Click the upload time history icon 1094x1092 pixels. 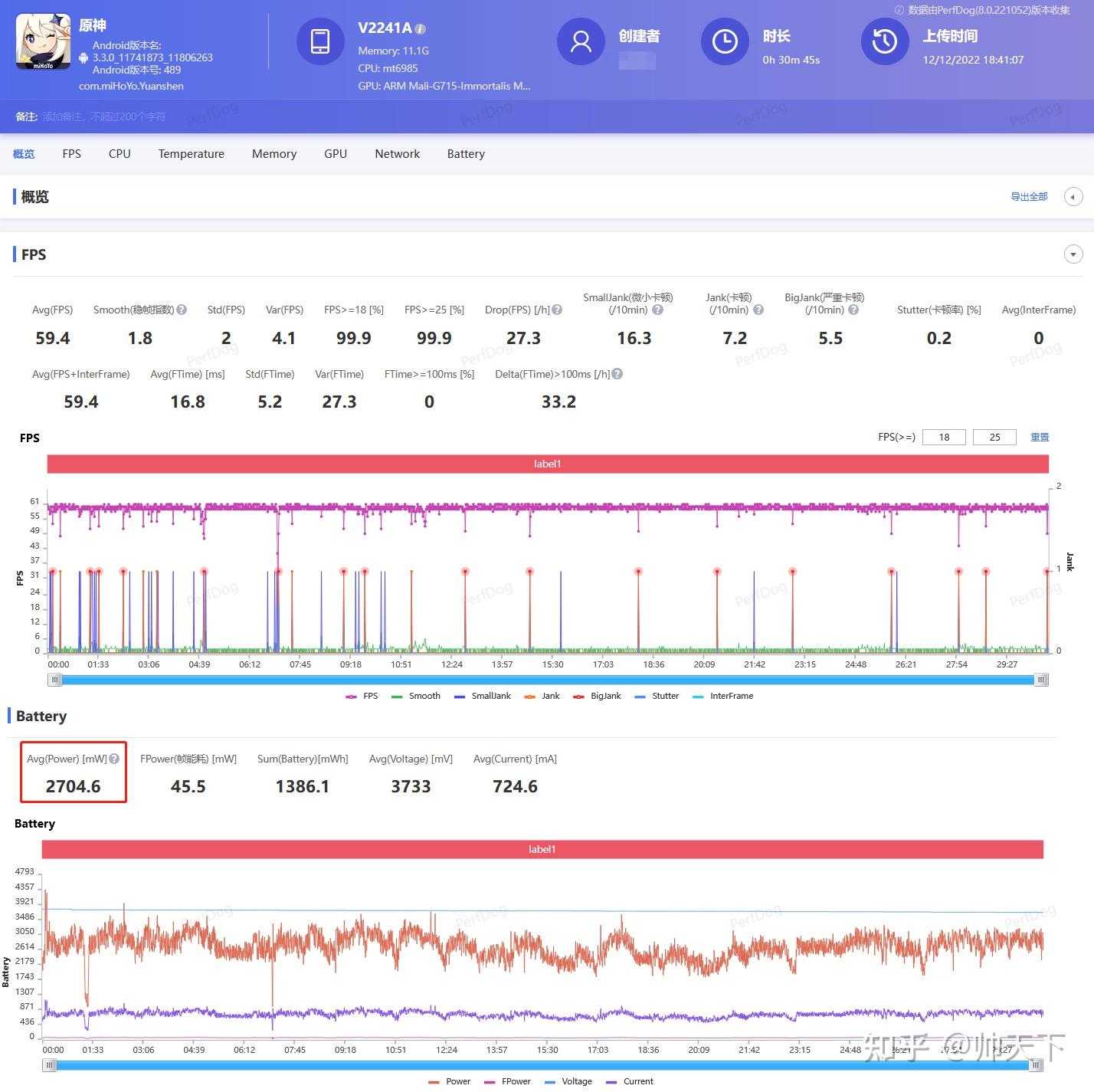pyautogui.click(x=885, y=41)
